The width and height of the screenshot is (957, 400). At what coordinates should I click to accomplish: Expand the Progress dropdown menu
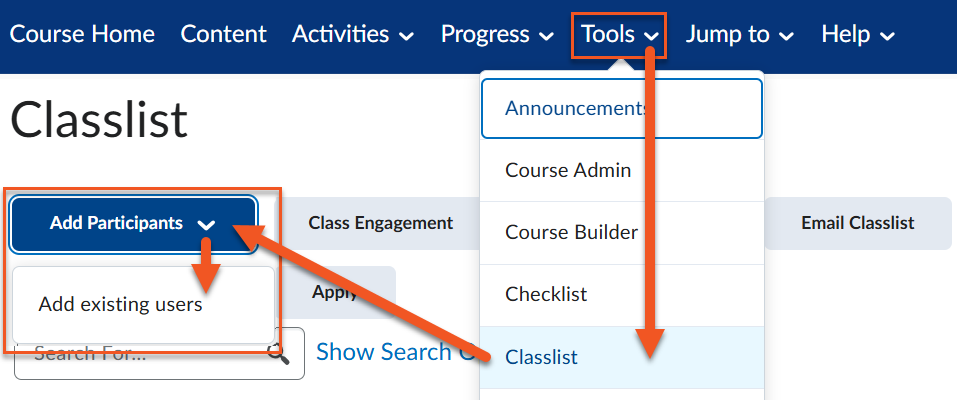[497, 34]
